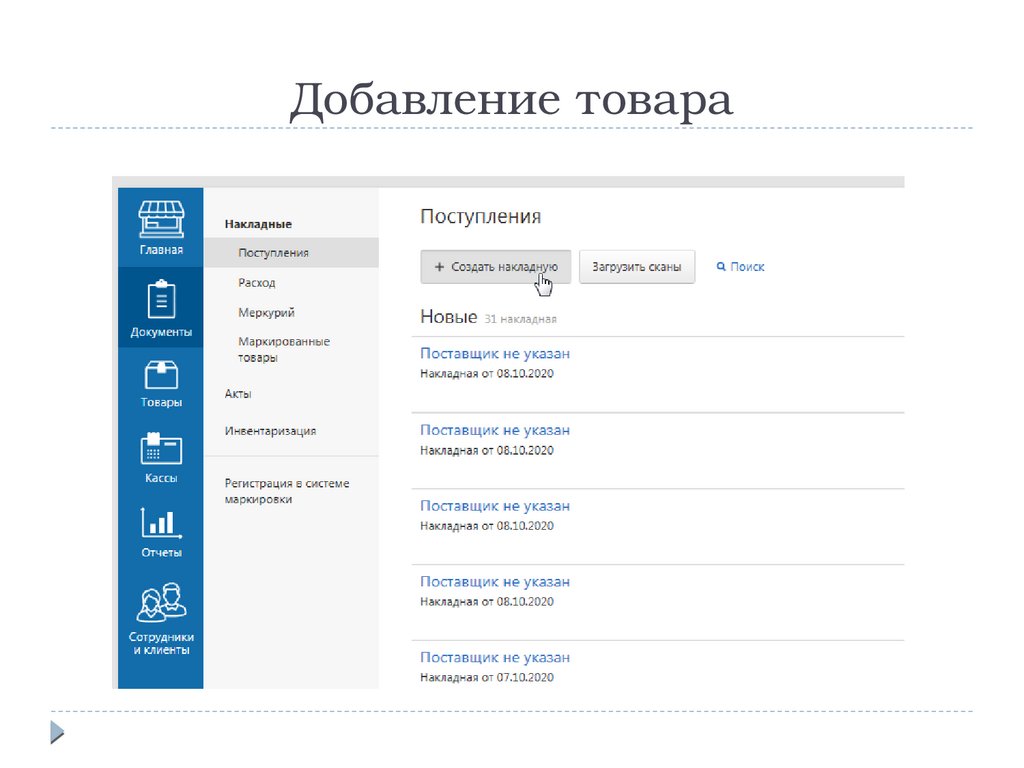Open Маркированные товары menu item

(283, 349)
